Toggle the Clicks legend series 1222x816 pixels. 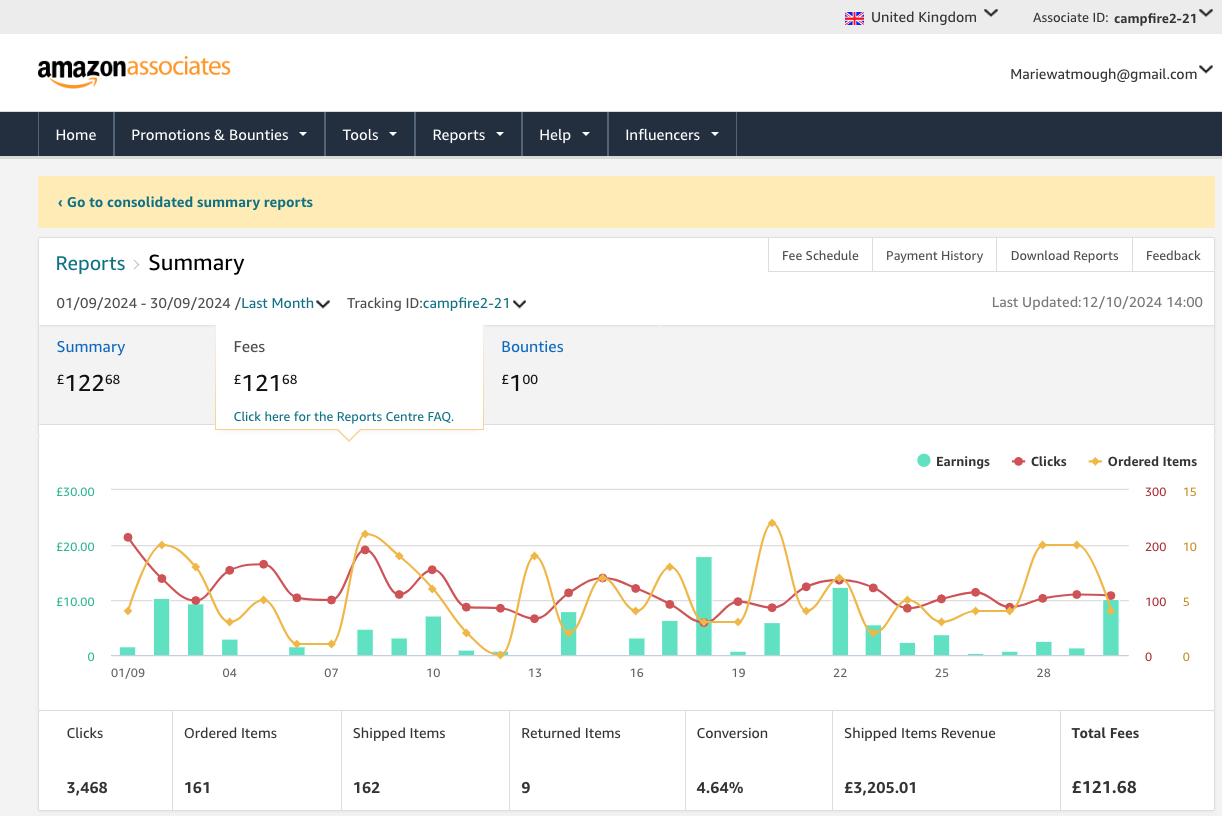[x=1039, y=461]
